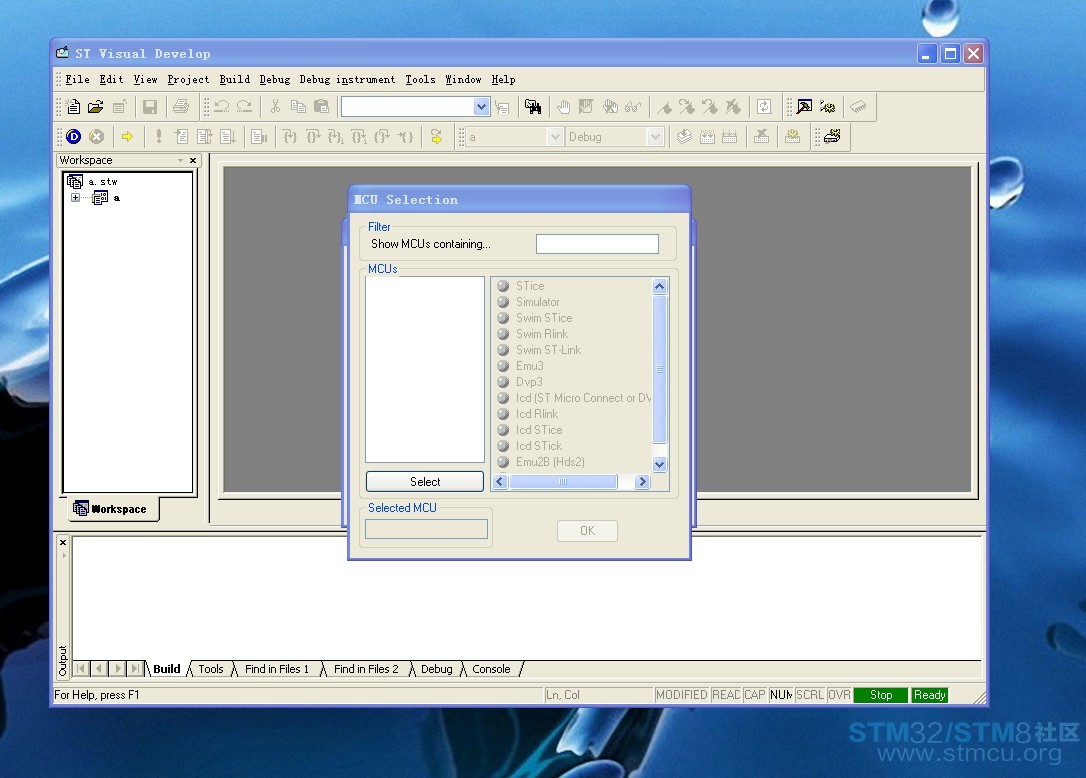Click the compile stacked-layers icon
This screenshot has height=778, width=1086.
[x=684, y=136]
